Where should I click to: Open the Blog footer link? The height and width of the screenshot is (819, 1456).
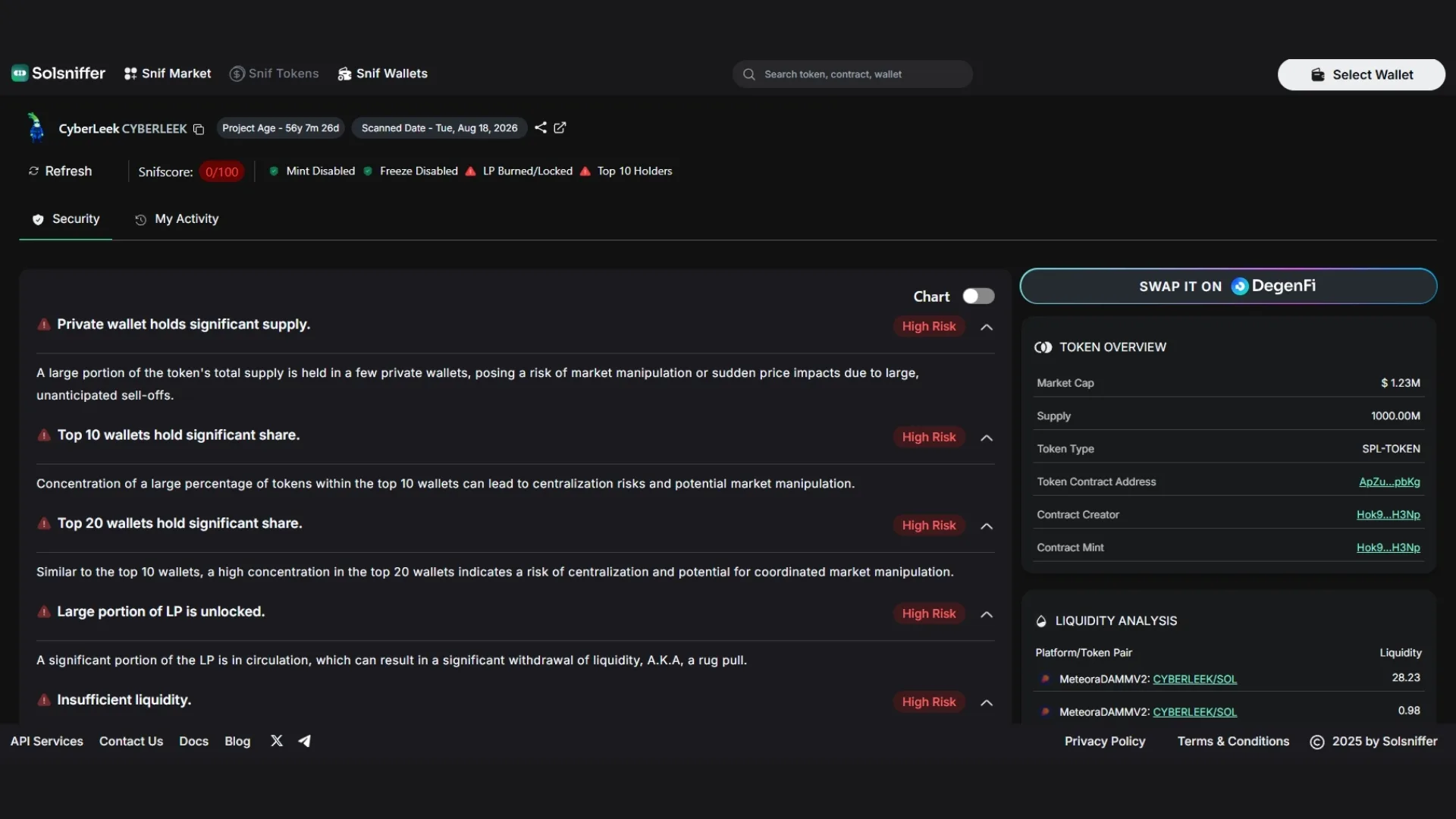[x=237, y=741]
